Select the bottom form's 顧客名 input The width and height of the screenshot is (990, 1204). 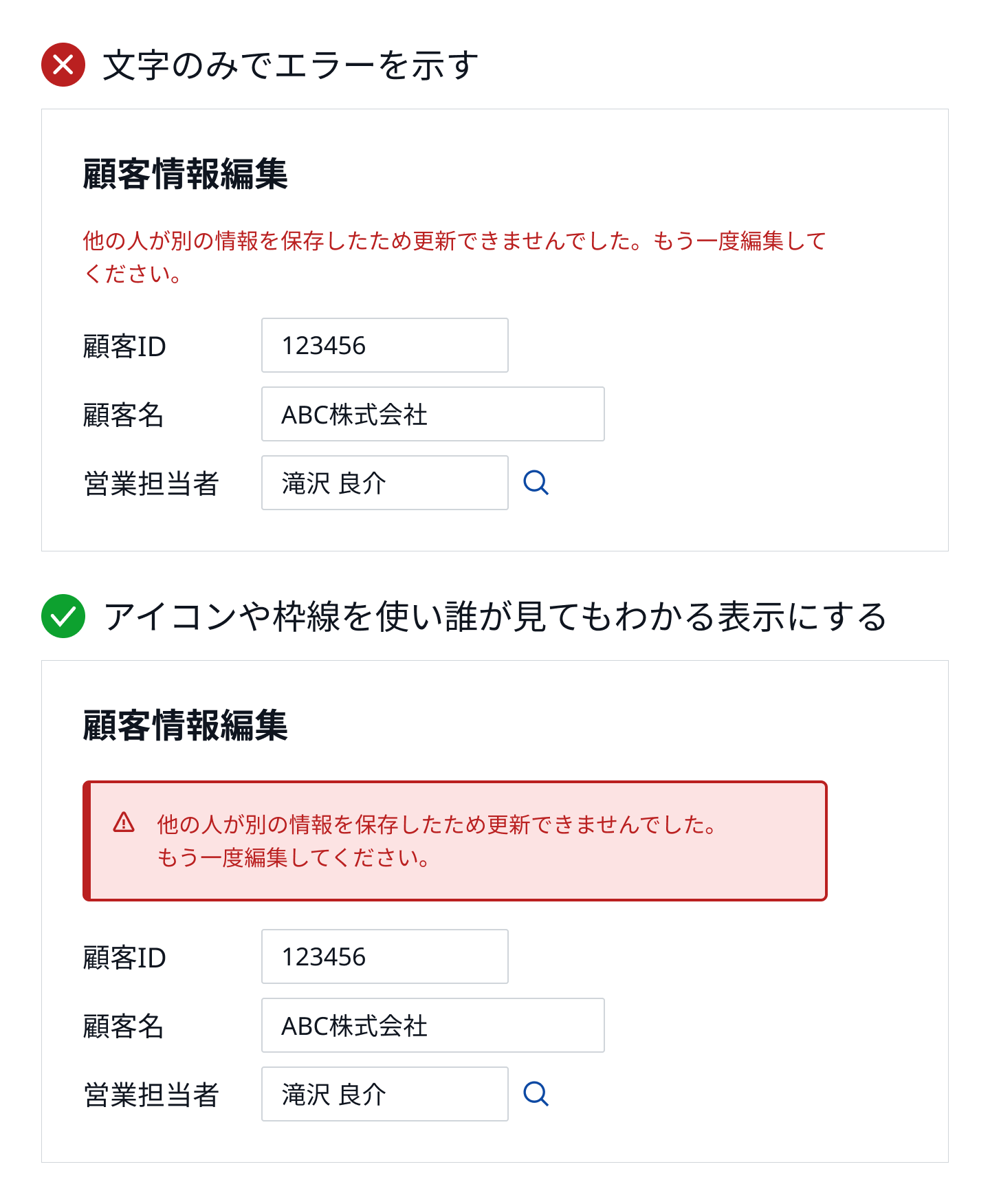[x=432, y=1025]
